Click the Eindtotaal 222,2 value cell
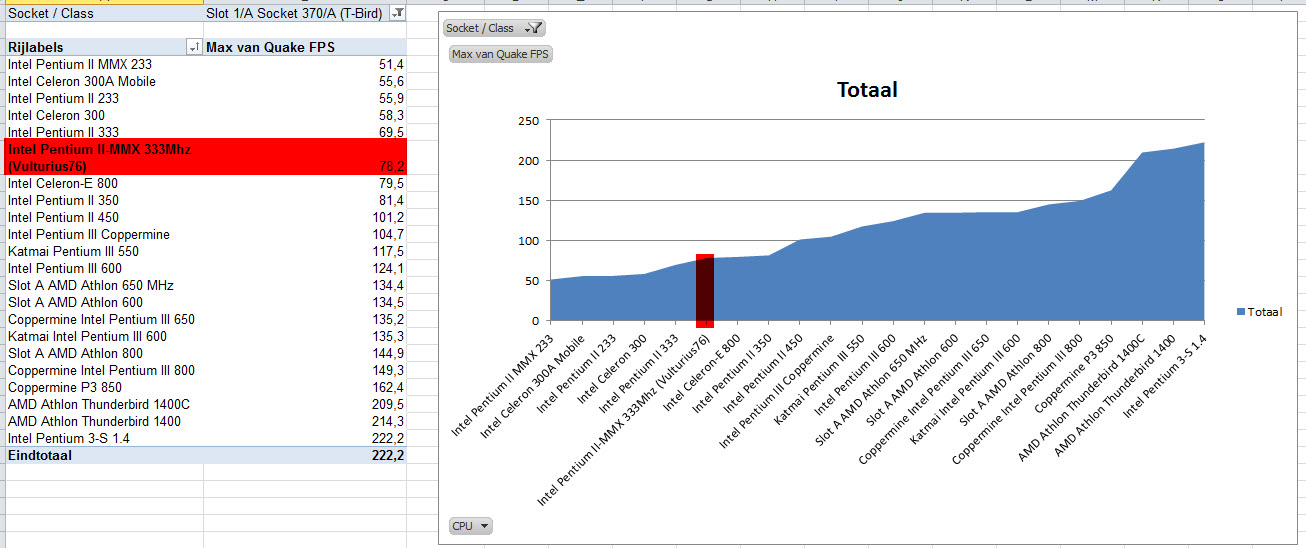Screen dimensions: 1306x548 click(x=304, y=455)
